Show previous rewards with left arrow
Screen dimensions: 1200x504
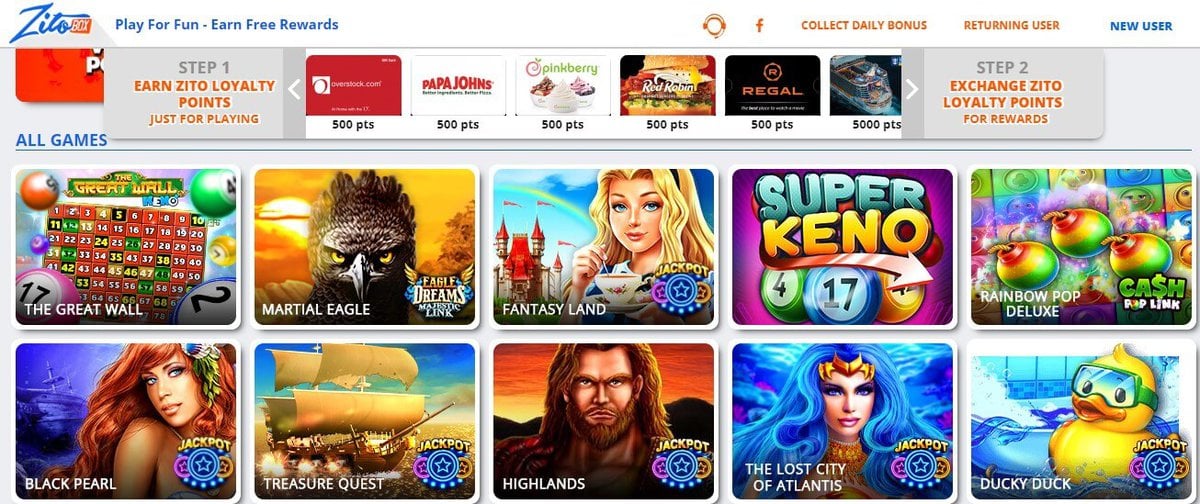[x=294, y=89]
